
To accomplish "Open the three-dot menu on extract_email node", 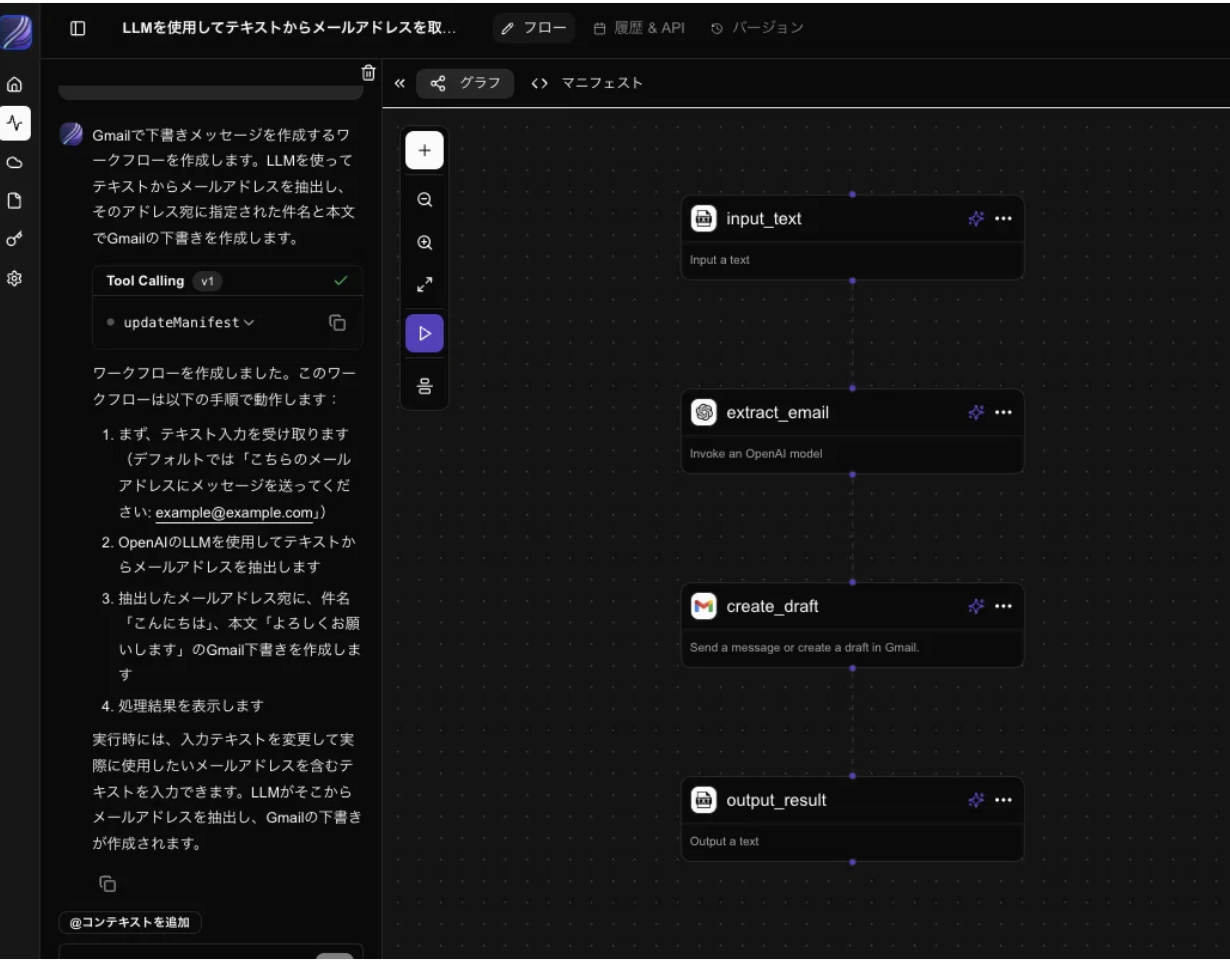I will (x=1003, y=412).
